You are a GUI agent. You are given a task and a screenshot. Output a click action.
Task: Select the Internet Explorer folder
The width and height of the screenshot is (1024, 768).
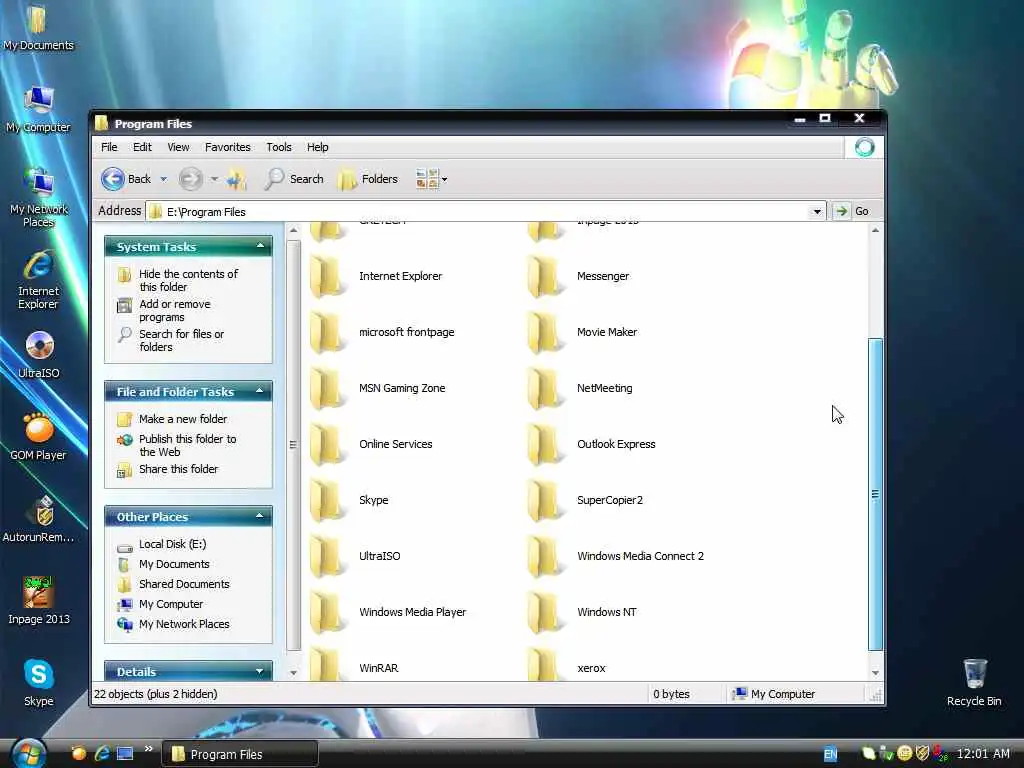[376, 276]
